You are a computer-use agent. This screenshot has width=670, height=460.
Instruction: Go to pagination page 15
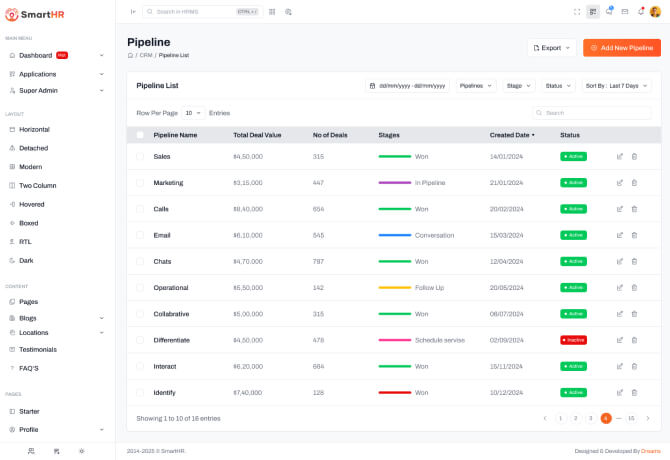631,418
